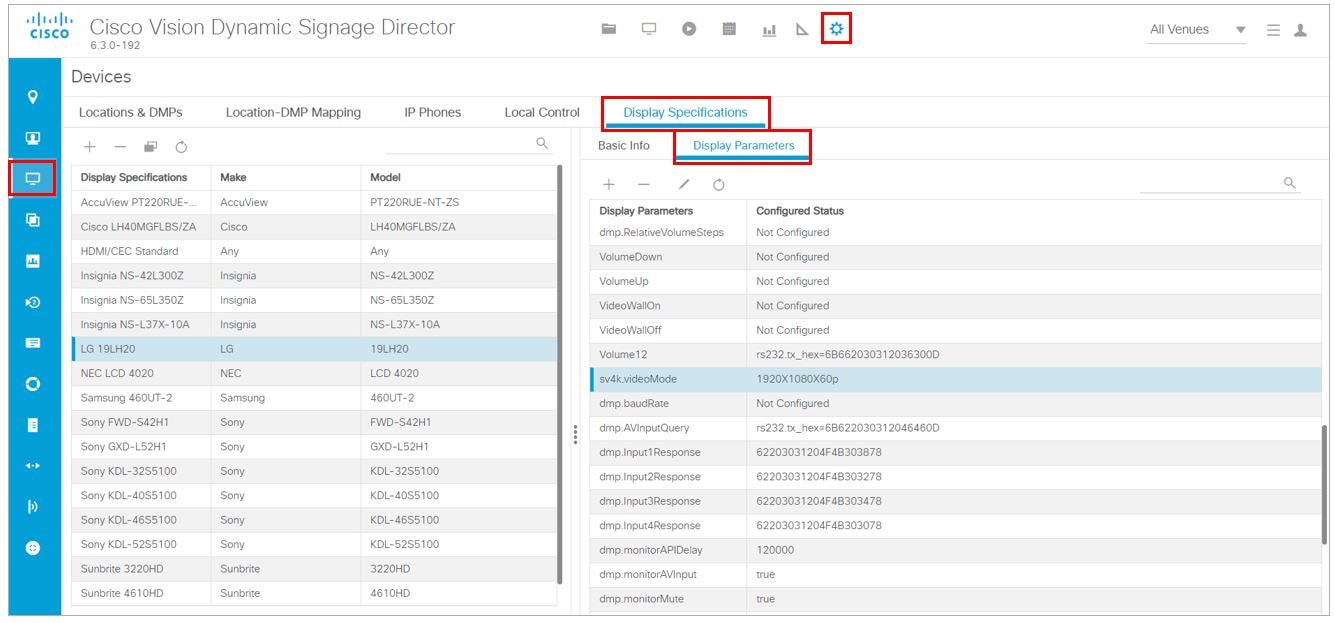The image size is (1335, 623).
Task: Switch to the Location-DMP Mapping tab
Action: [293, 112]
